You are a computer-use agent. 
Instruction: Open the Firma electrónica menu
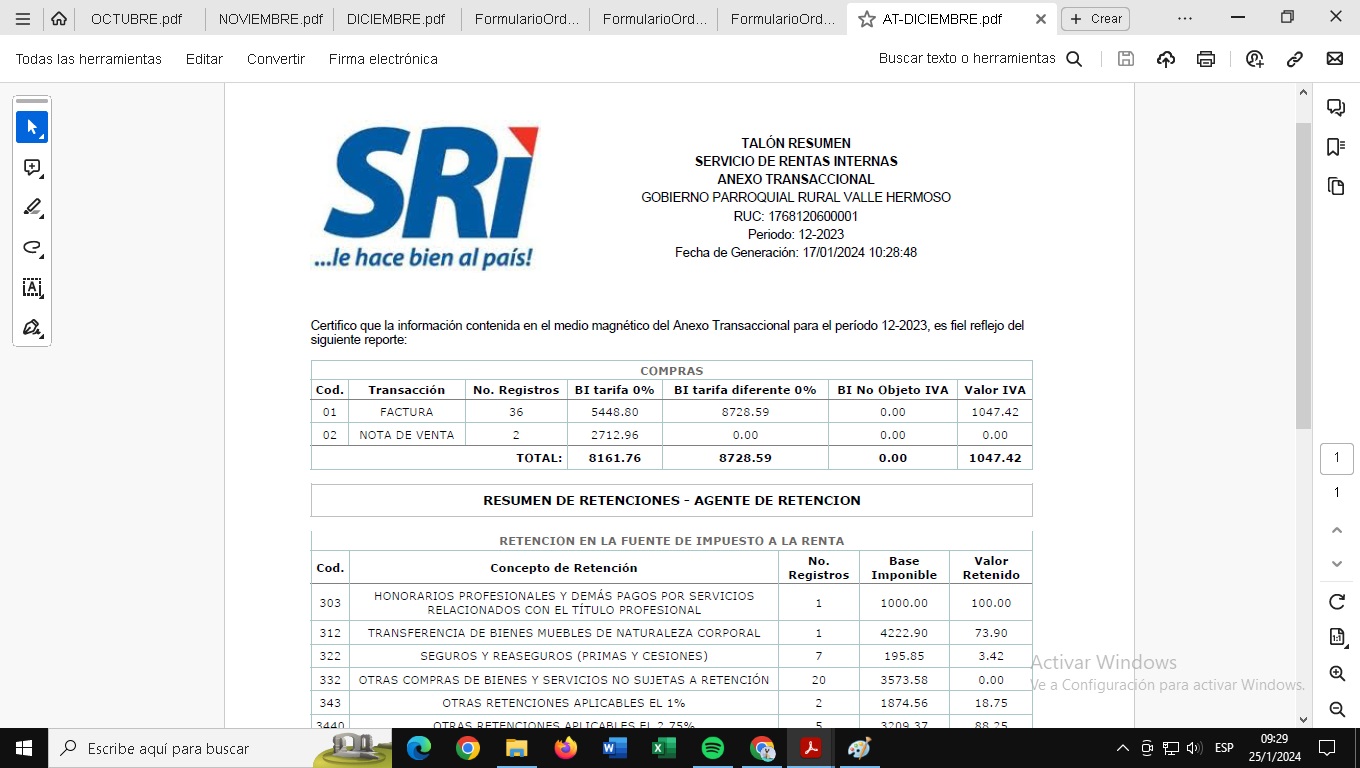coord(383,59)
